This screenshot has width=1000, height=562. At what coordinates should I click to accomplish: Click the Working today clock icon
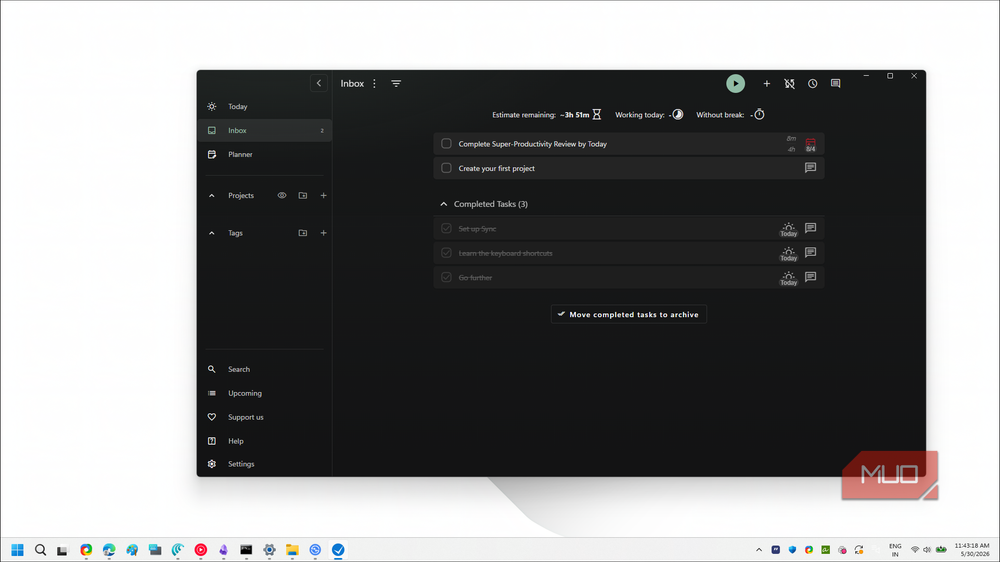pos(678,114)
